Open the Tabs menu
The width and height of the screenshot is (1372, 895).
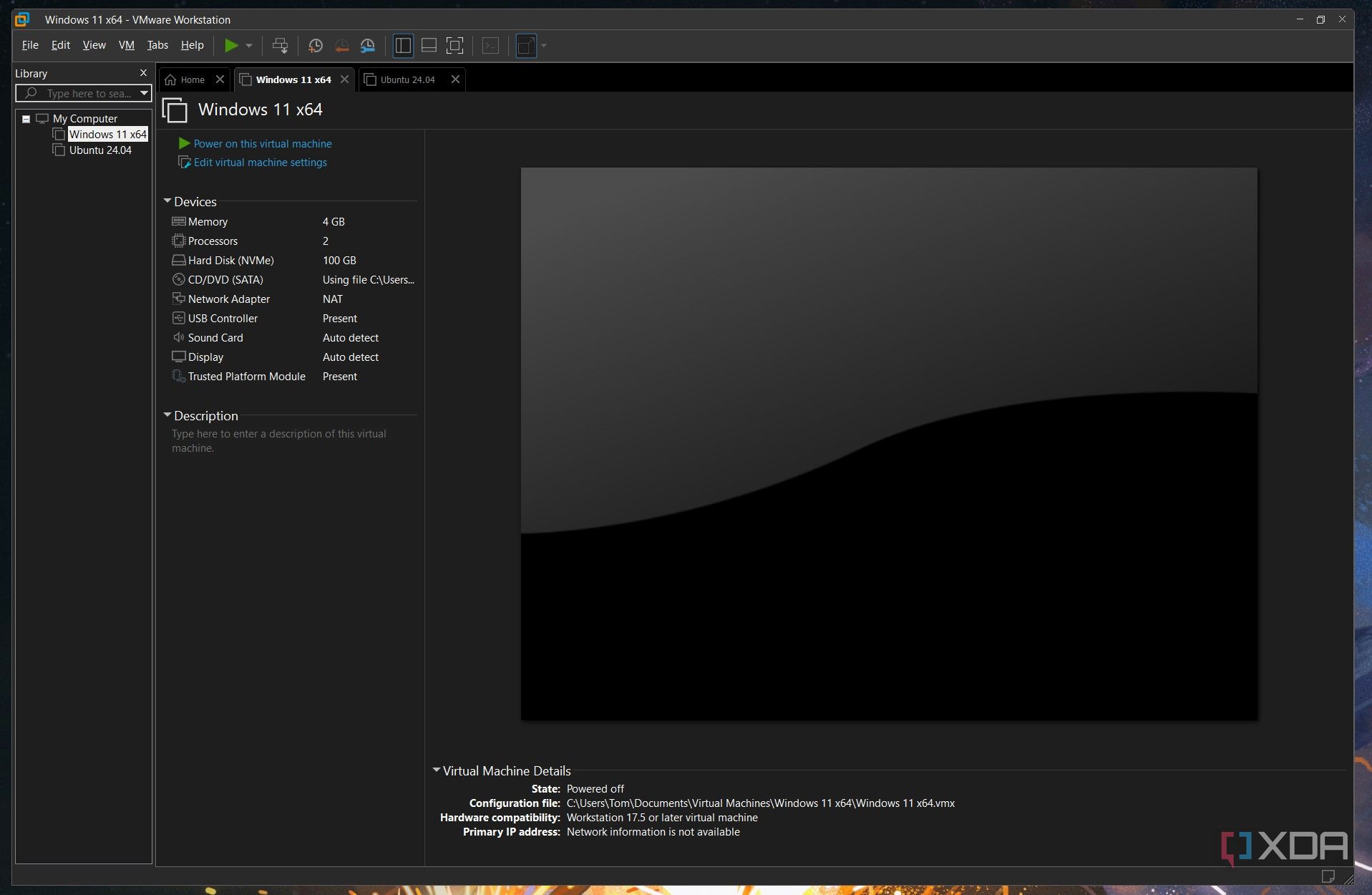click(157, 45)
